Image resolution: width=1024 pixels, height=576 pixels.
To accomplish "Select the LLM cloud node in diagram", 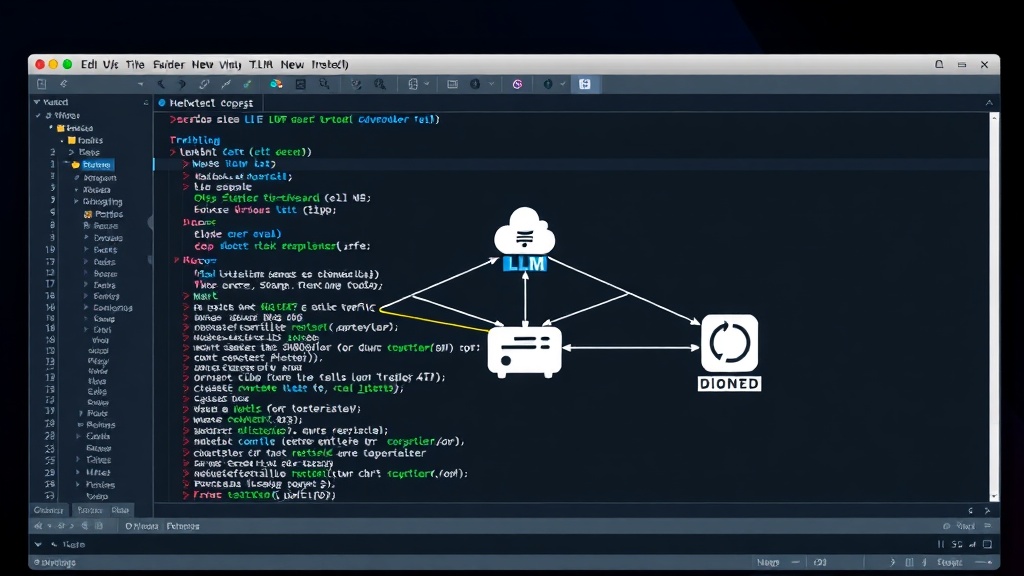I will click(x=524, y=231).
